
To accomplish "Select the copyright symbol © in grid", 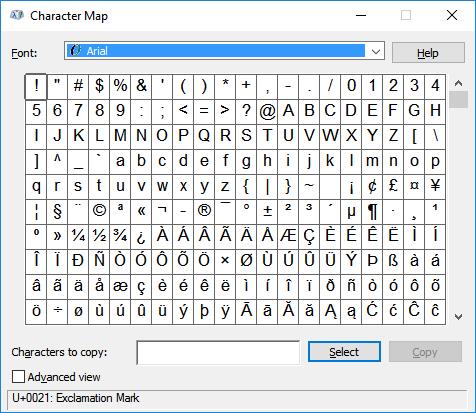I will (x=99, y=212).
